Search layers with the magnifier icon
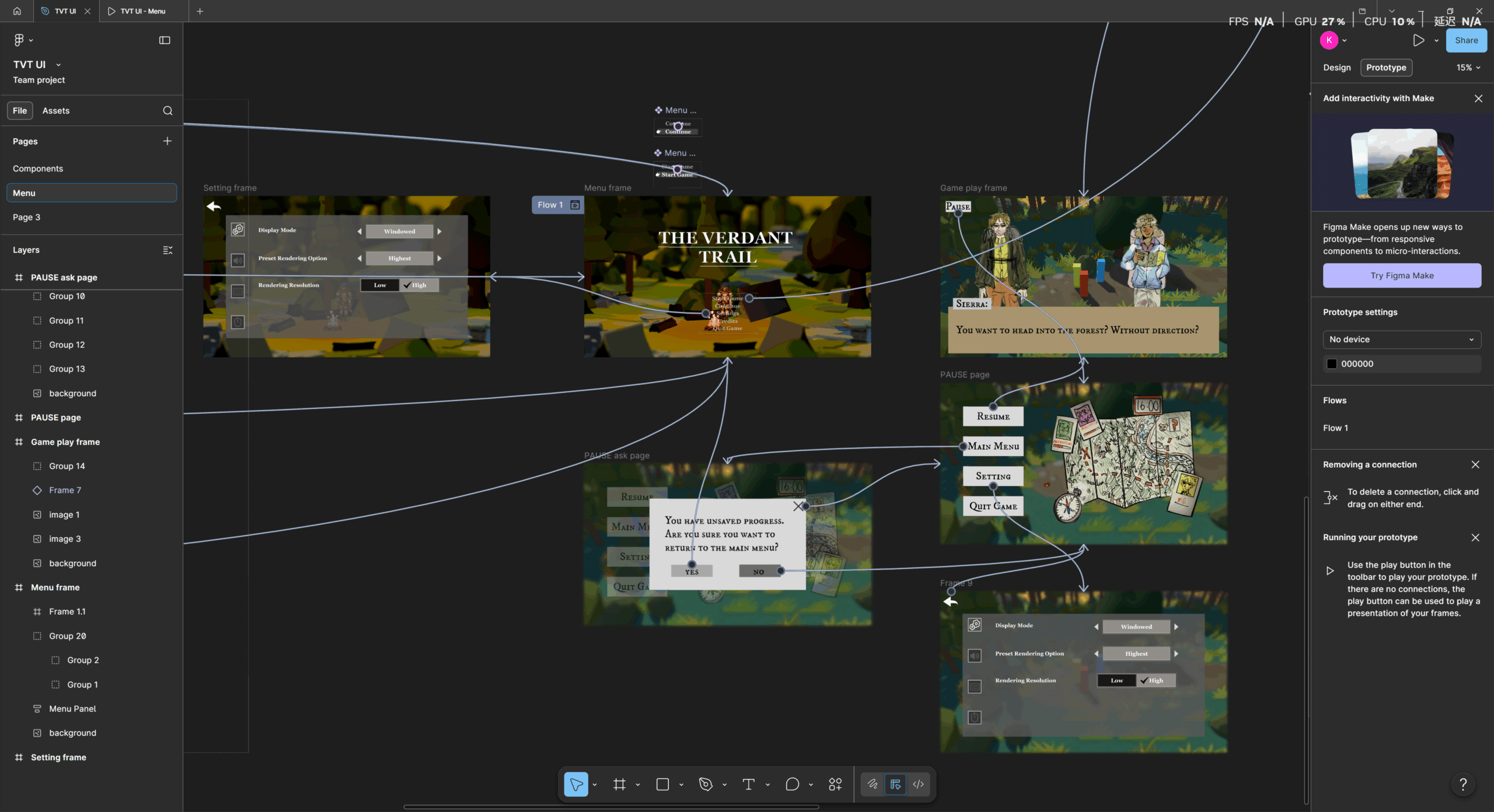Image resolution: width=1494 pixels, height=812 pixels. [x=167, y=111]
